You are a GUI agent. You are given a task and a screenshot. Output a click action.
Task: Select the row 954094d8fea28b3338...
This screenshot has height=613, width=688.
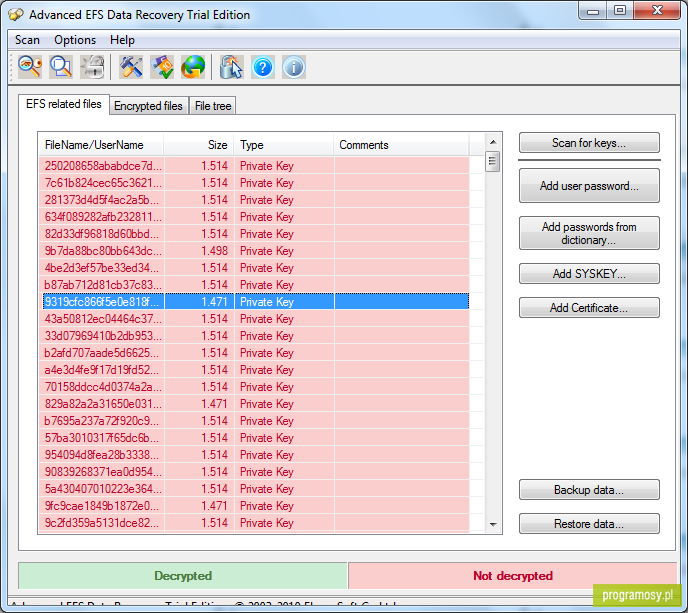[x=256, y=455]
